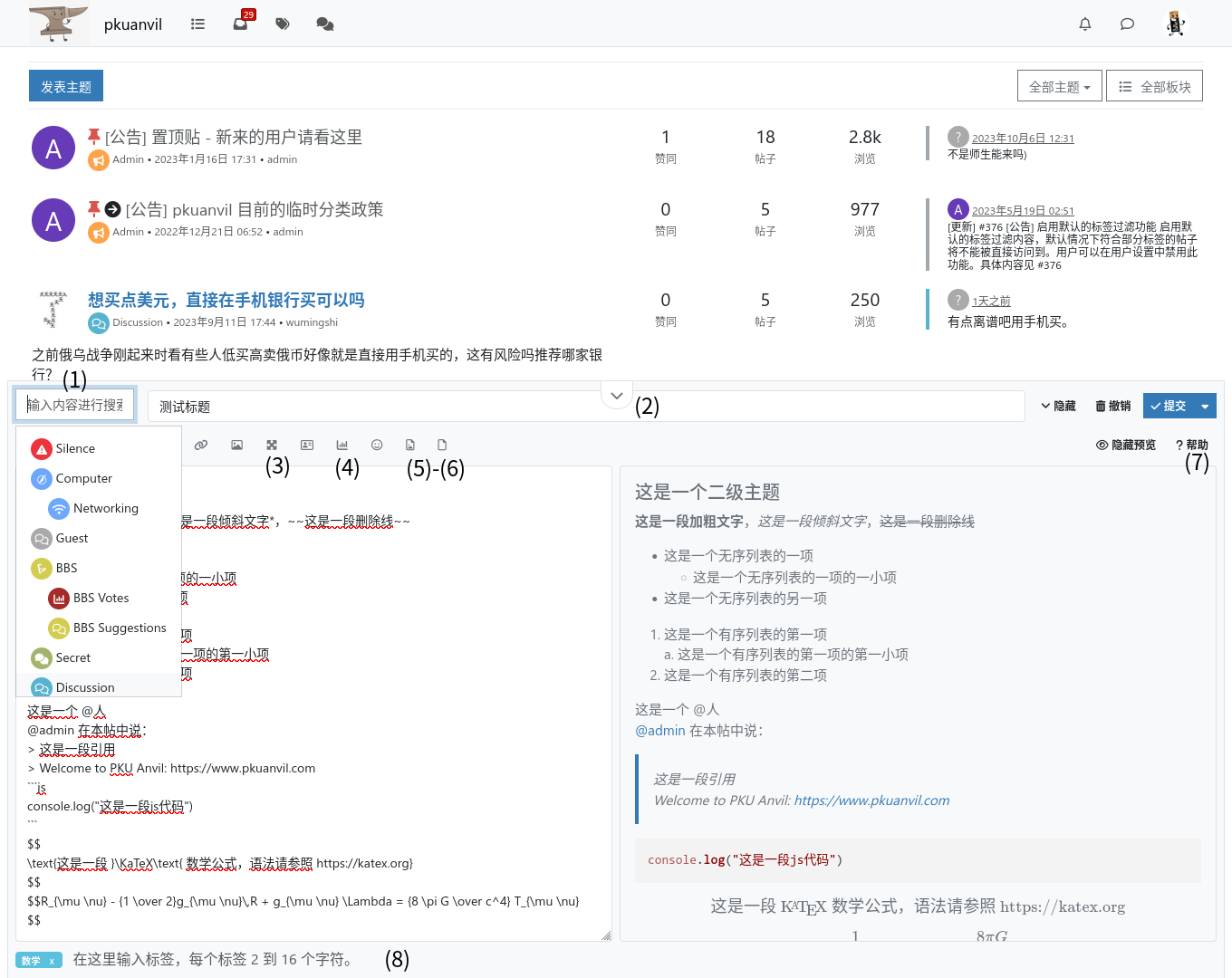This screenshot has height=978, width=1232.
Task: Open the topic 想买点美元，直接在手机银行买可以吗
Action: tap(226, 300)
